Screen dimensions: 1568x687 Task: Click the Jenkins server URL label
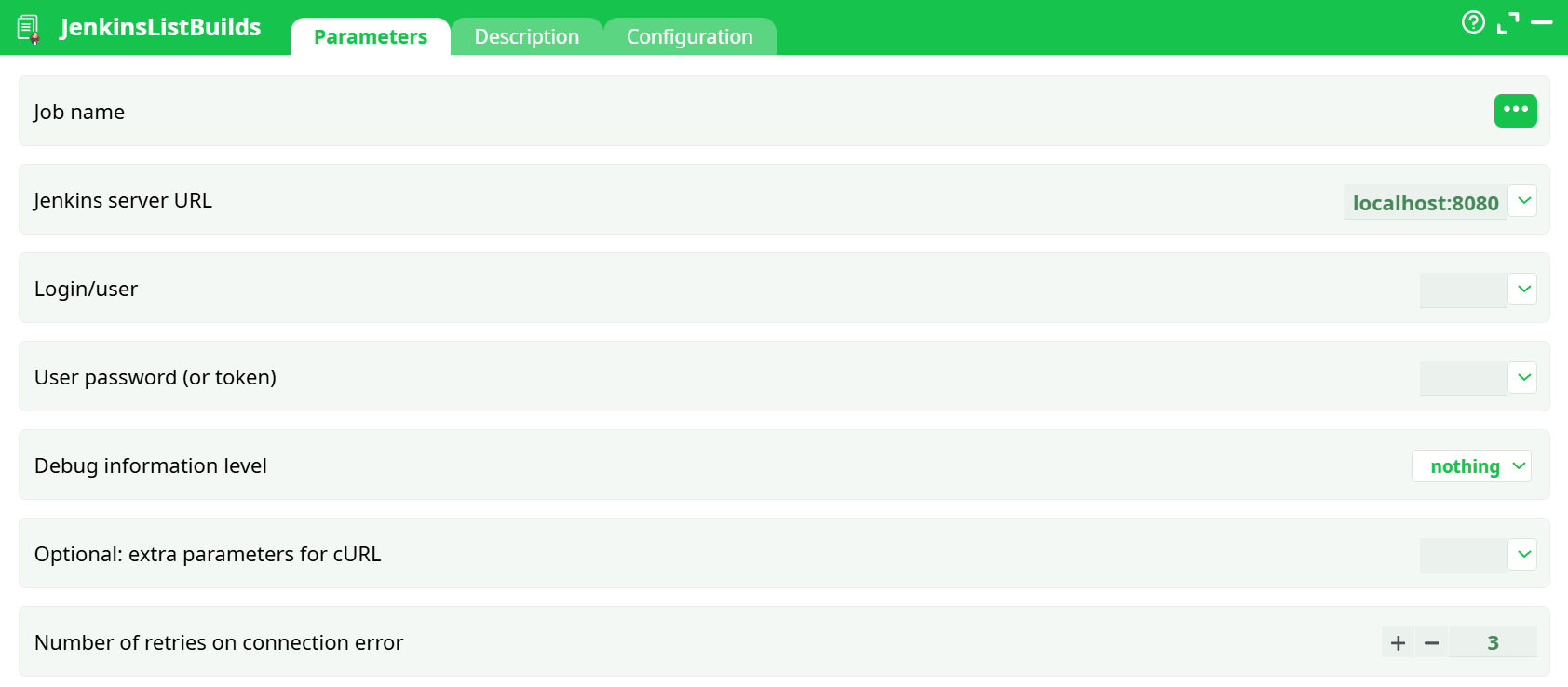[x=123, y=200]
